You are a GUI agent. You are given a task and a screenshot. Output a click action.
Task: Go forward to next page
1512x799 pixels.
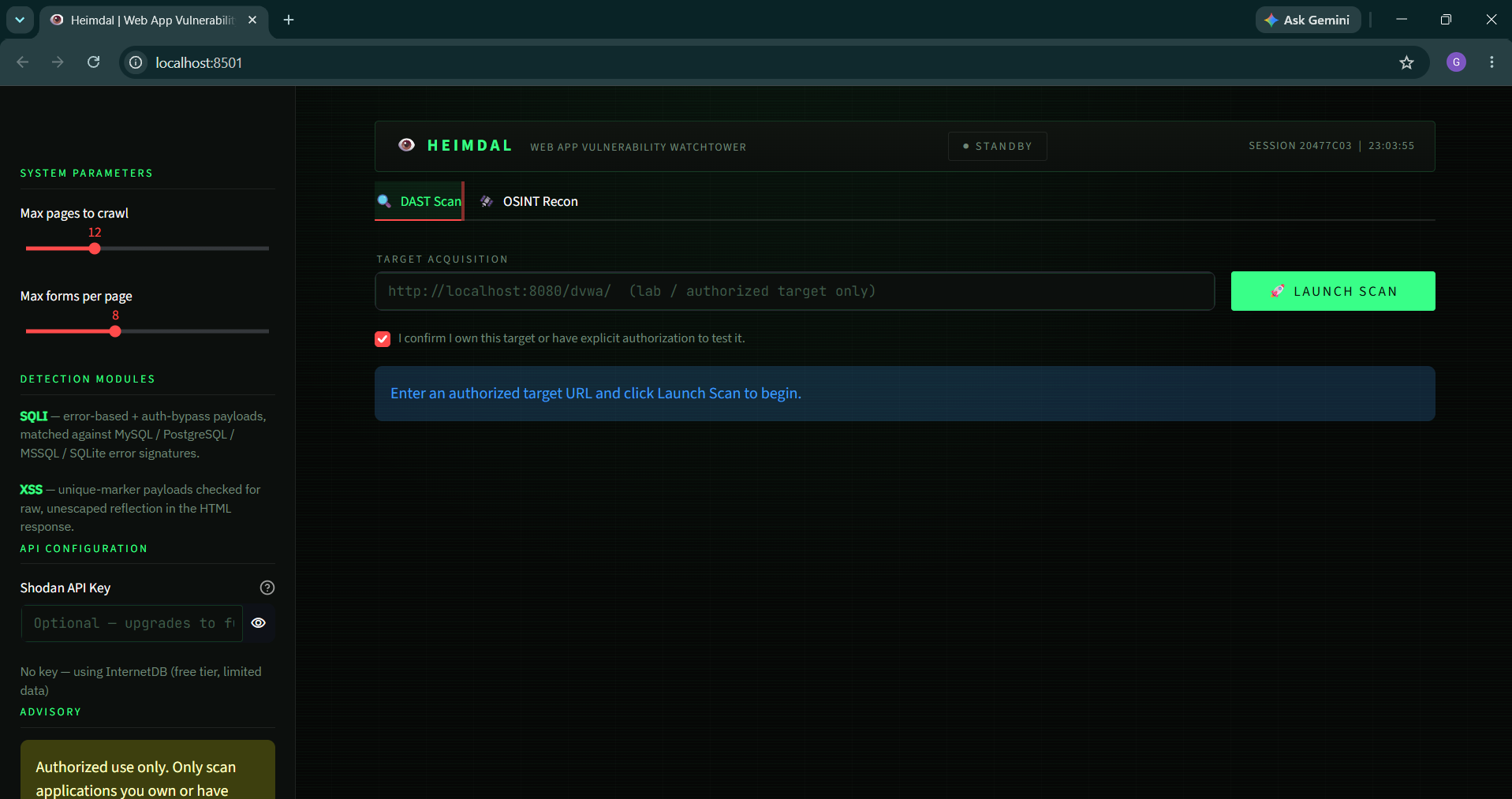click(x=58, y=62)
